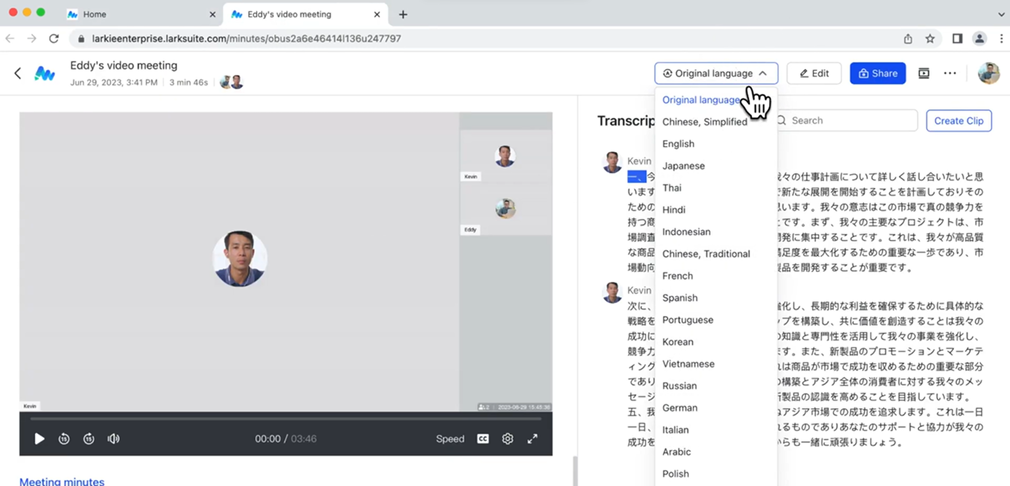Rewind the video 15 seconds
Viewport: 1010px width, 486px height.
coord(64,438)
